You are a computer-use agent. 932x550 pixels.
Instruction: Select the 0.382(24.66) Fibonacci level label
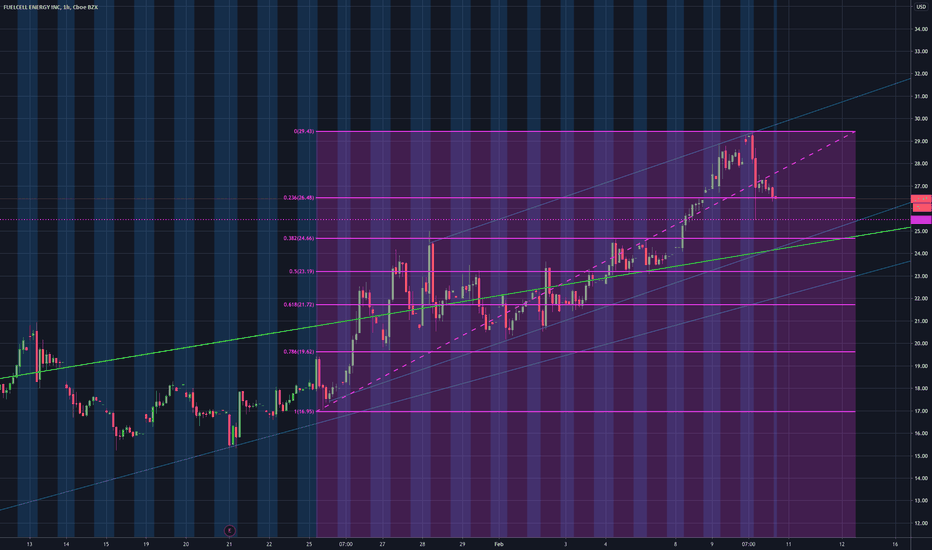click(x=299, y=238)
